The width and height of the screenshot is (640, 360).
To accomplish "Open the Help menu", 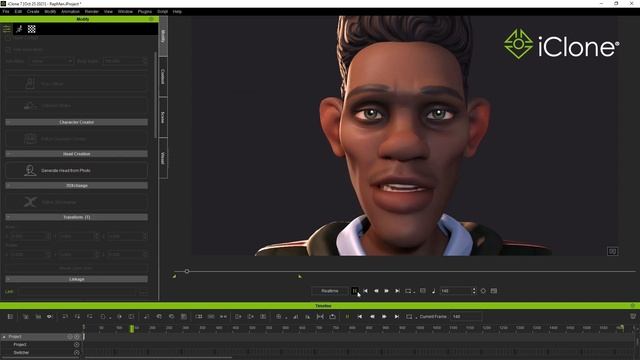I will pos(177,12).
